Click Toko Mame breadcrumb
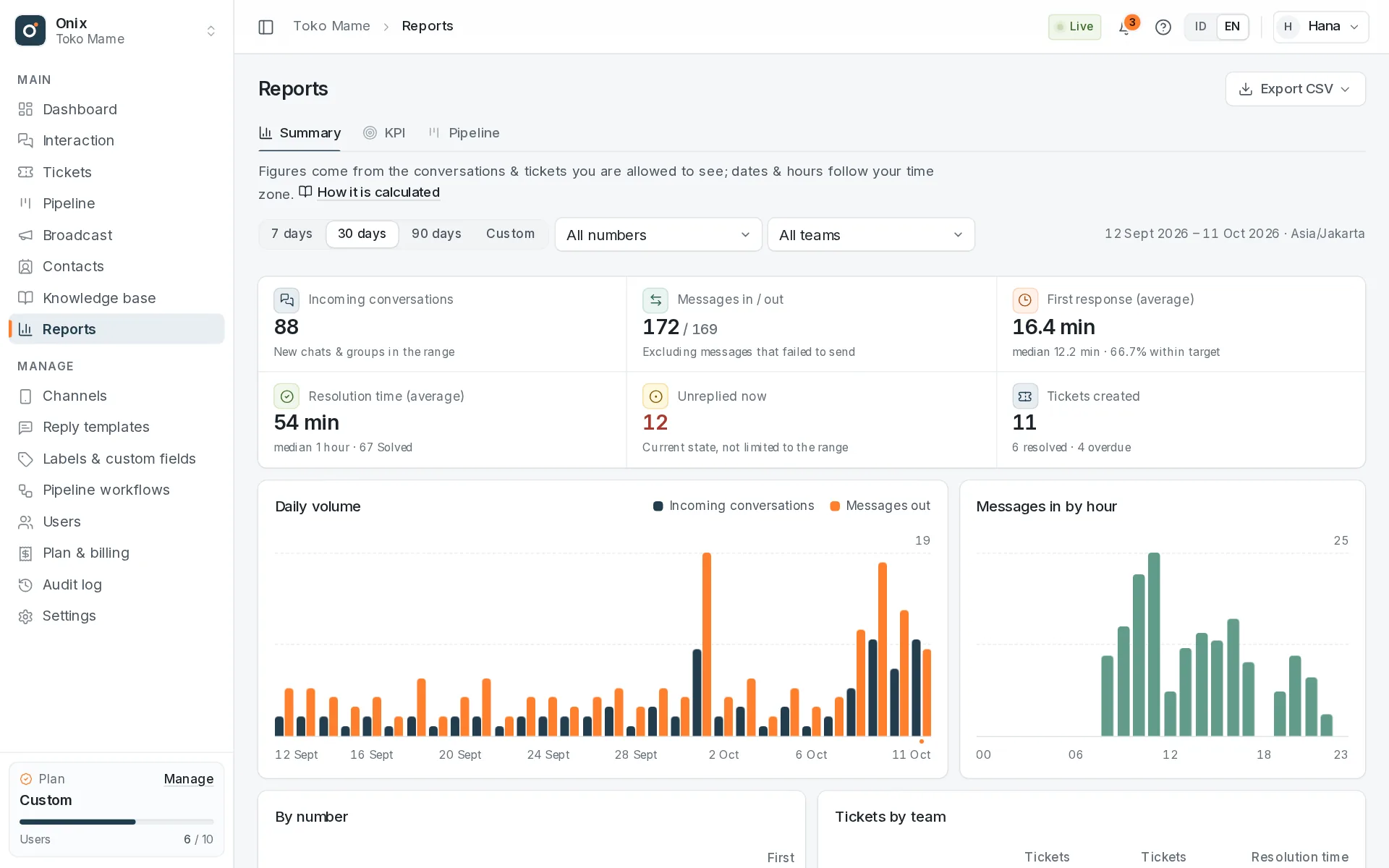Screen dimensions: 1389x868 point(331,26)
